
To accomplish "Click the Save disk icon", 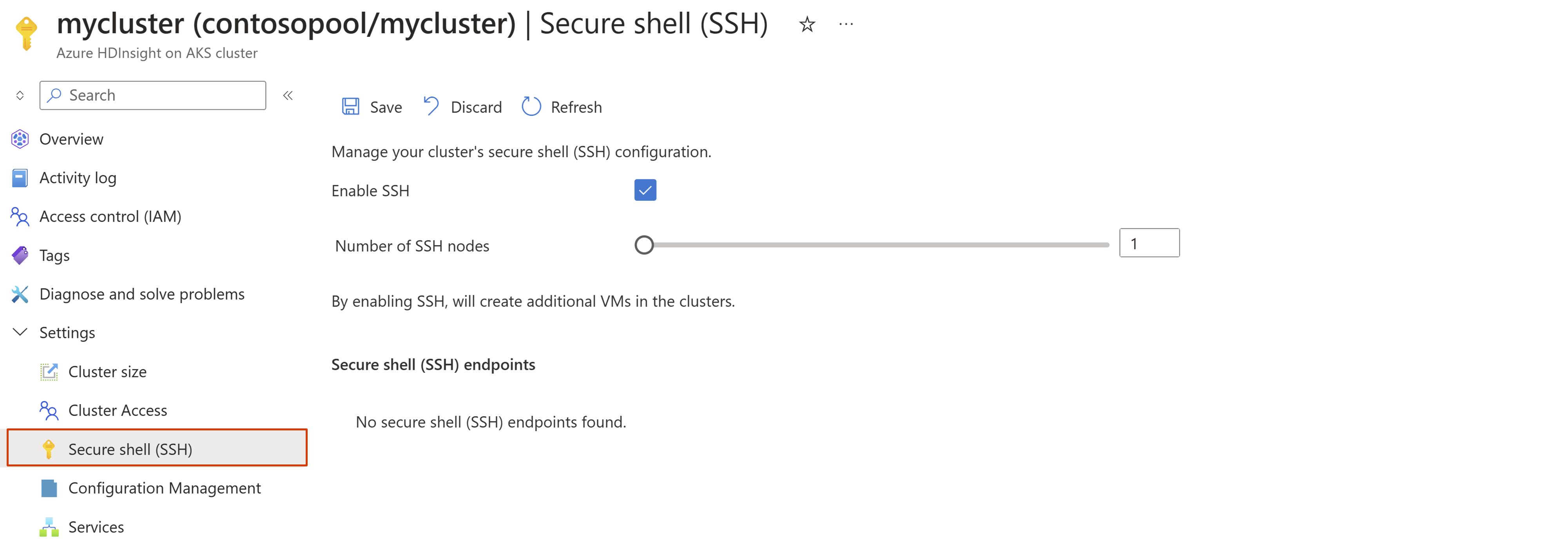I will (x=350, y=107).
